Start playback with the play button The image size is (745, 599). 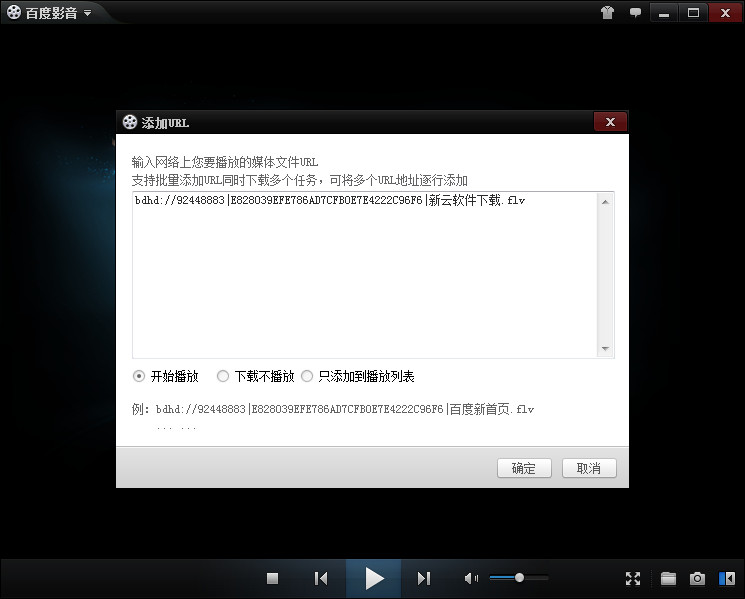pyautogui.click(x=374, y=578)
